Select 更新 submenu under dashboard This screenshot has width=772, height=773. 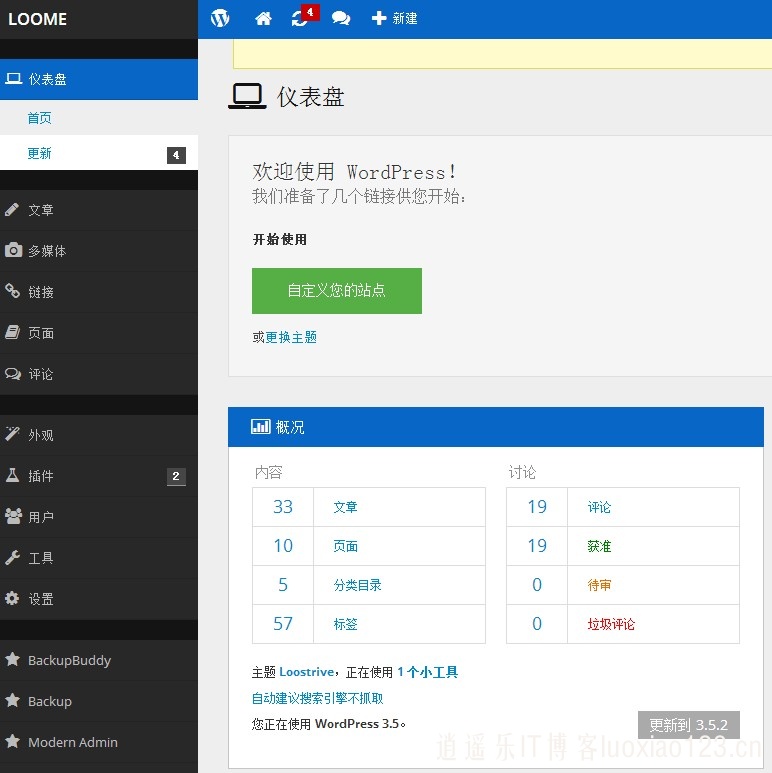click(40, 154)
